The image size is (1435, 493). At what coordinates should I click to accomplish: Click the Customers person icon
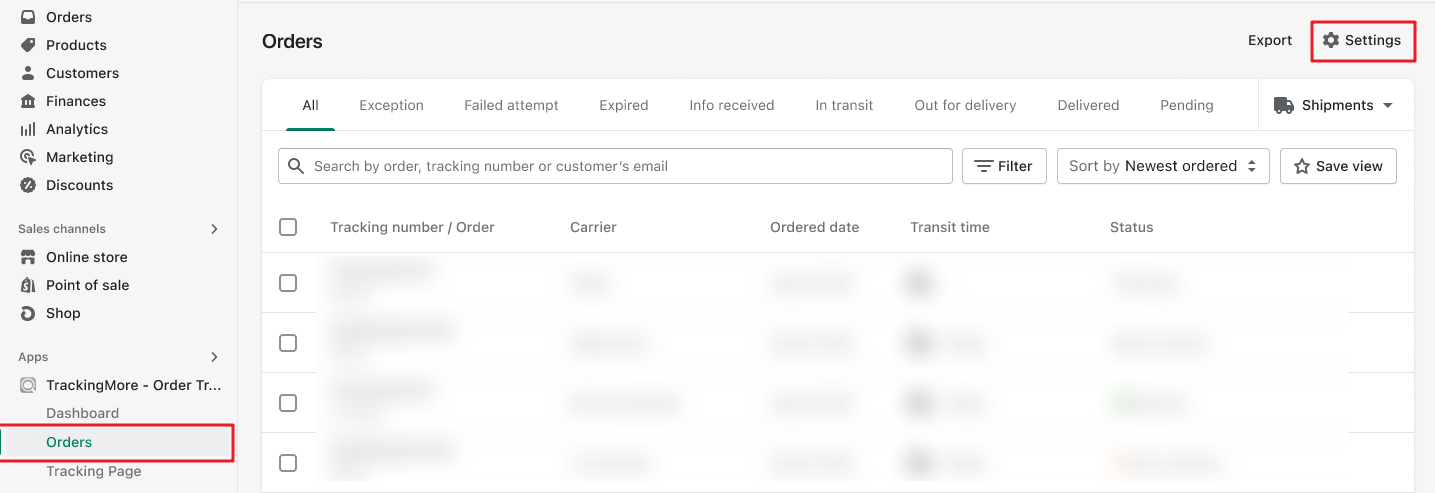tap(28, 73)
